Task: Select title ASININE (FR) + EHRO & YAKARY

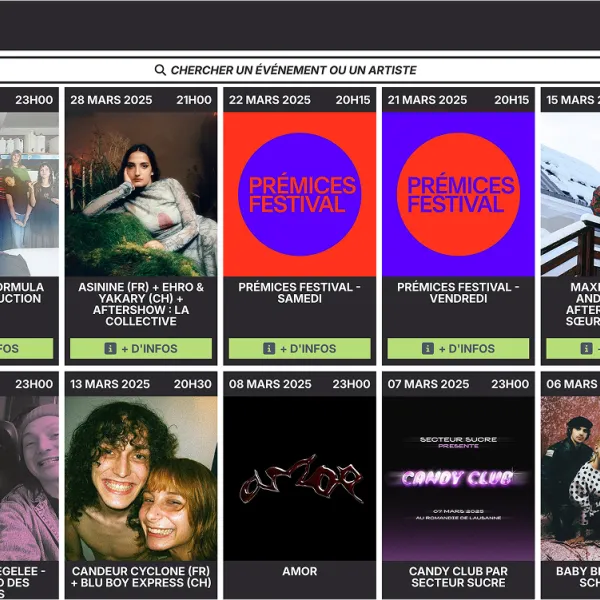Action: pos(141,304)
